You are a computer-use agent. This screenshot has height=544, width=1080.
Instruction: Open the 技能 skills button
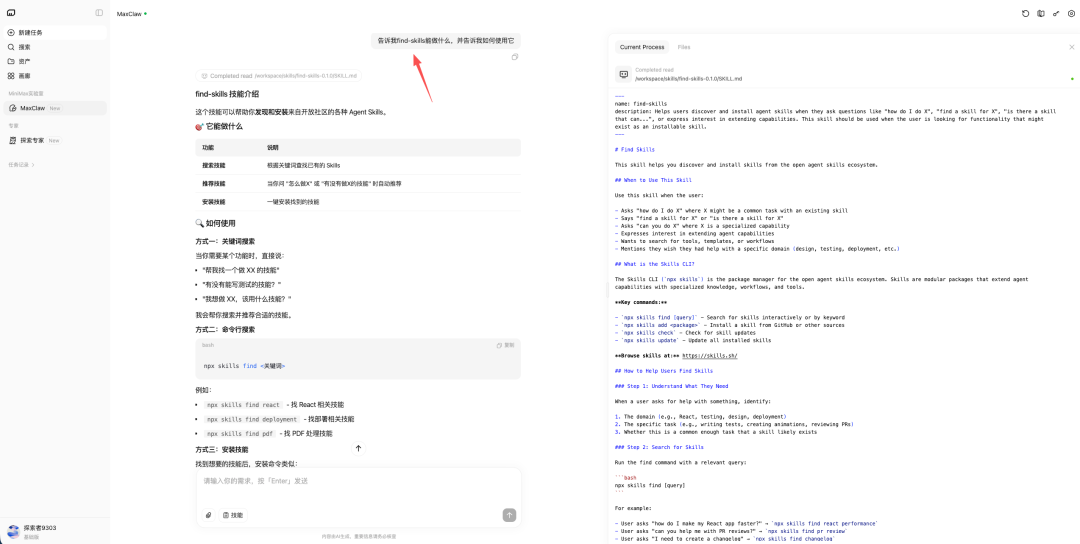coord(233,515)
